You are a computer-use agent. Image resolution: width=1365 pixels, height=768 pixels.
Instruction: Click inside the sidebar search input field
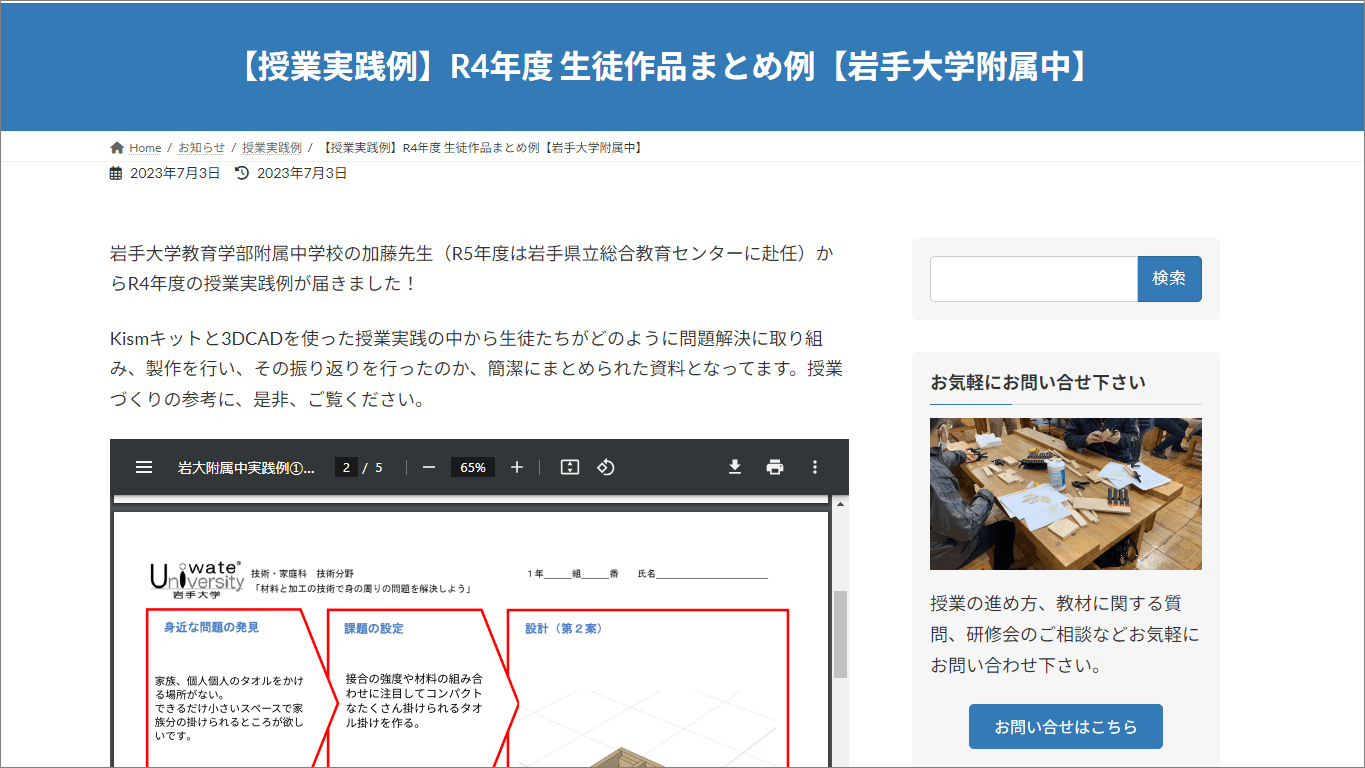tap(1032, 278)
